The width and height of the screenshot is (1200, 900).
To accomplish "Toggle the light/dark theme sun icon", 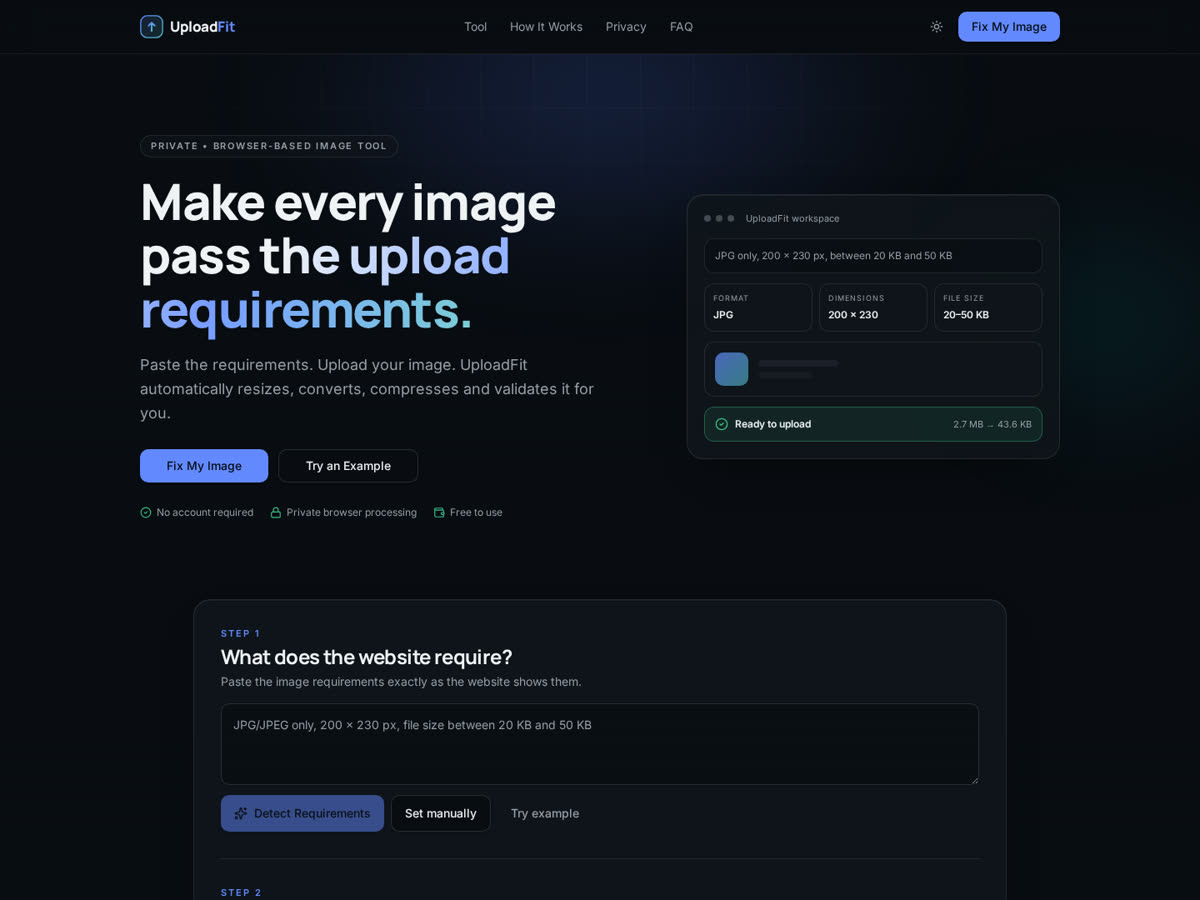I will coord(936,27).
